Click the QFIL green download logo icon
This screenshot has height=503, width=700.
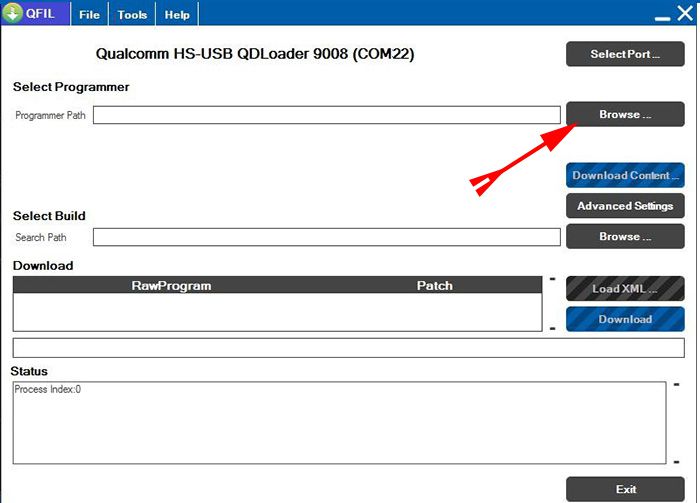12,12
